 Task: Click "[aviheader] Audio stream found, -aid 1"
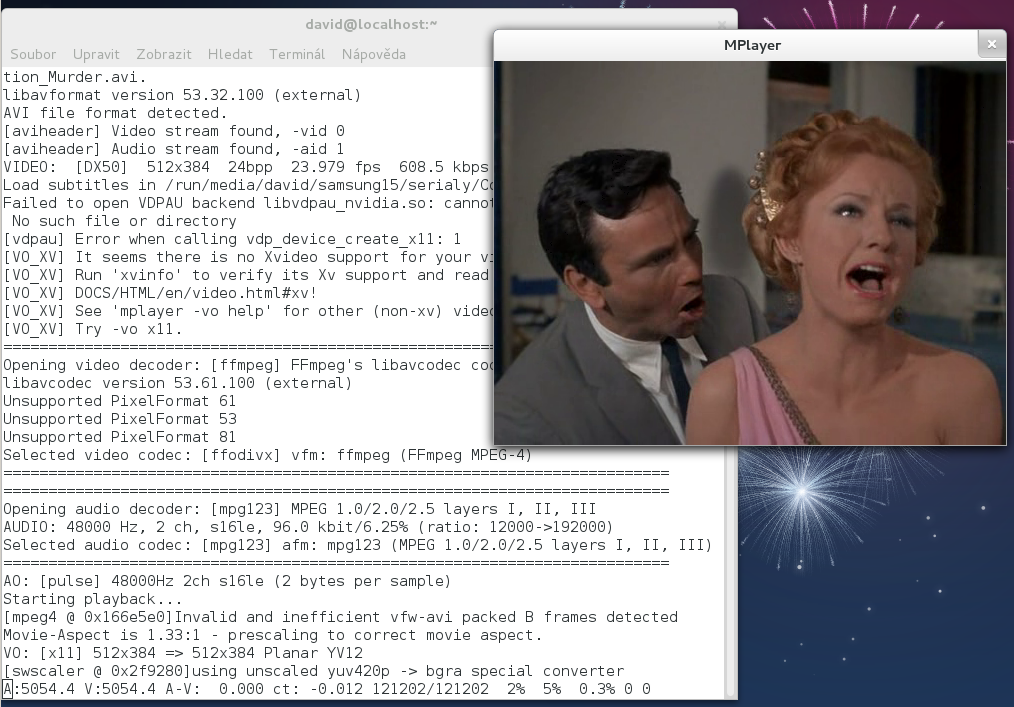[173, 149]
